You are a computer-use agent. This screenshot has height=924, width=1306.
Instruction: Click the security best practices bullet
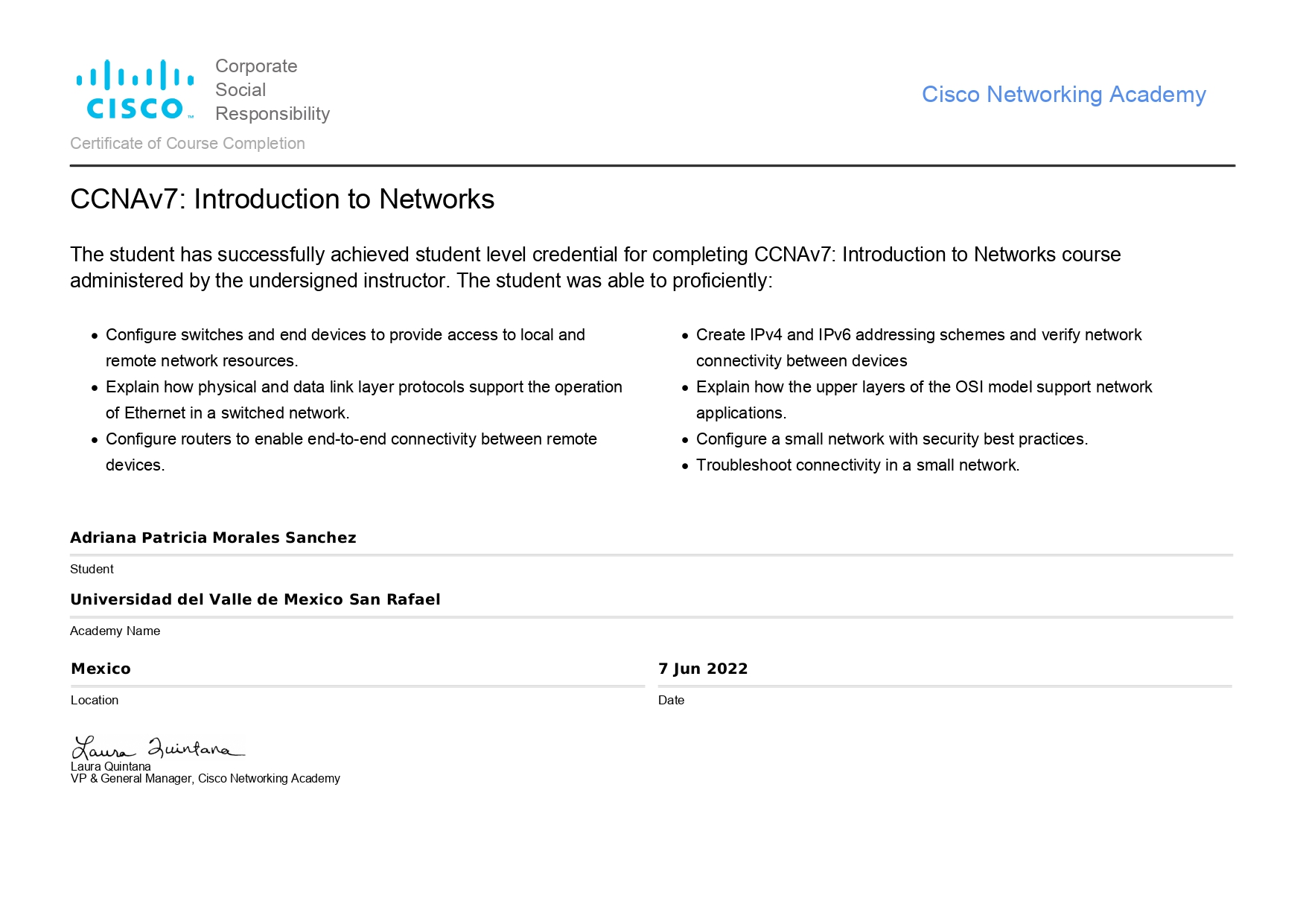(891, 439)
